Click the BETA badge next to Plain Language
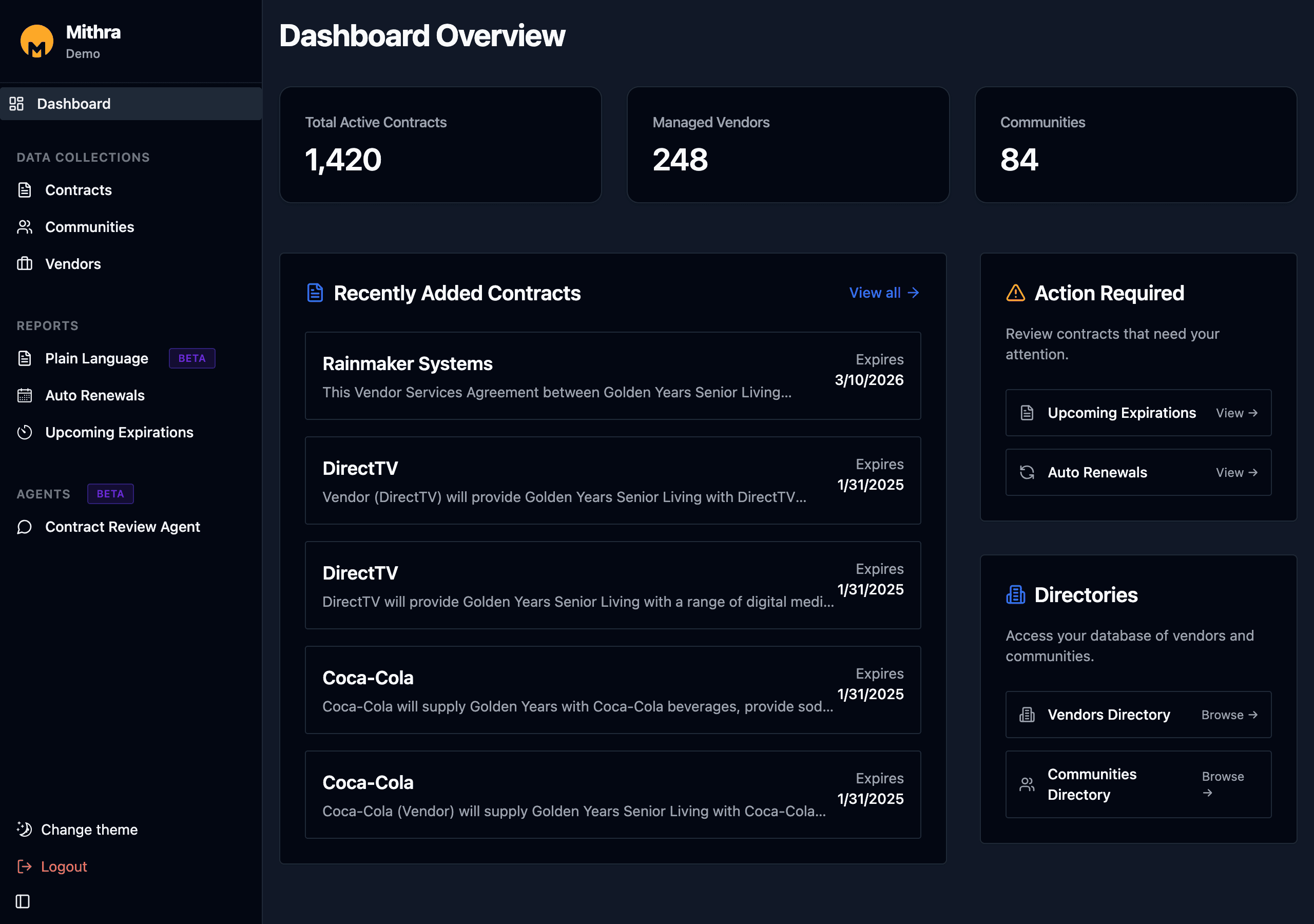1314x924 pixels. [192, 358]
